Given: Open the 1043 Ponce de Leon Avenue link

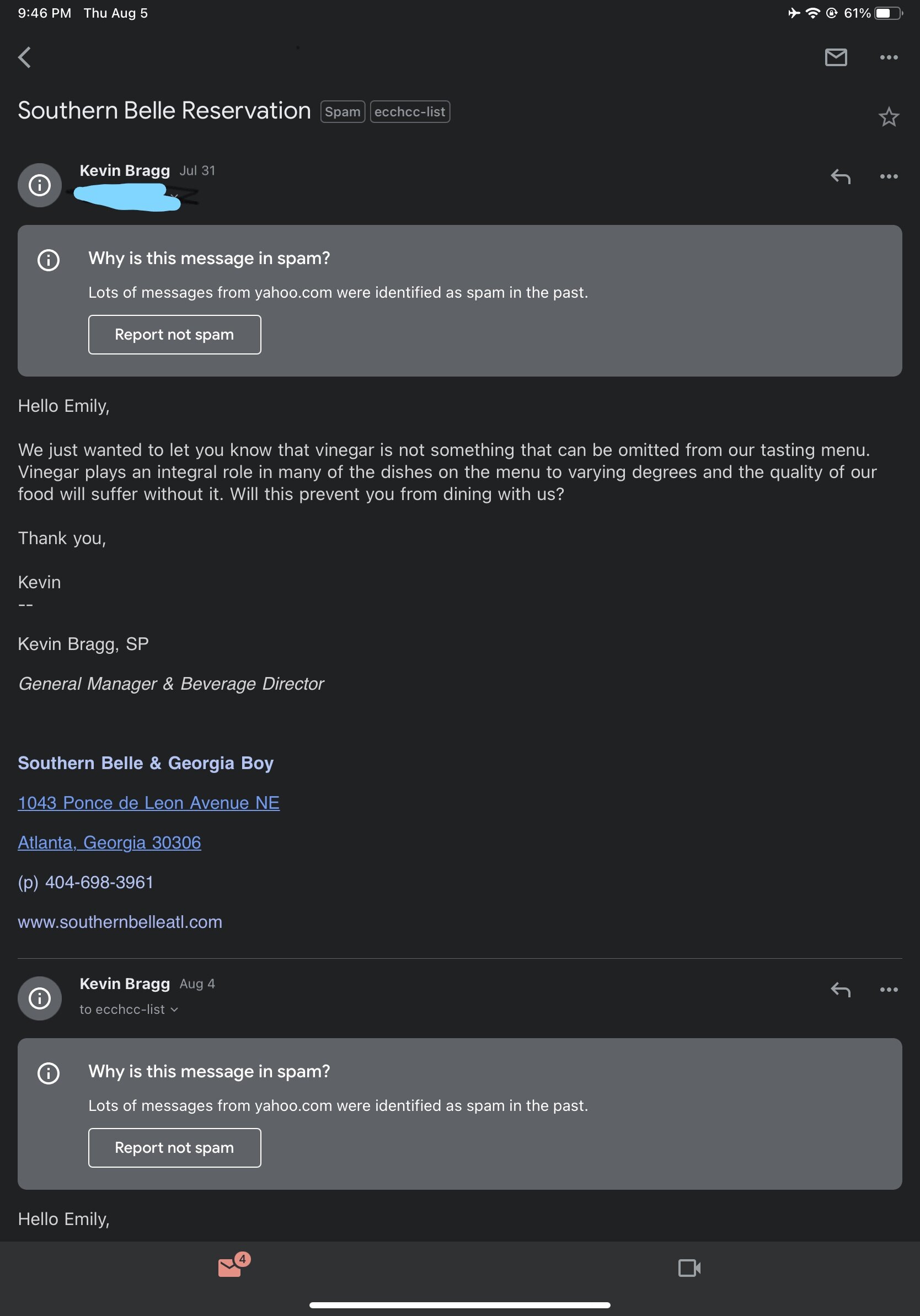Looking at the screenshot, I should (x=148, y=802).
